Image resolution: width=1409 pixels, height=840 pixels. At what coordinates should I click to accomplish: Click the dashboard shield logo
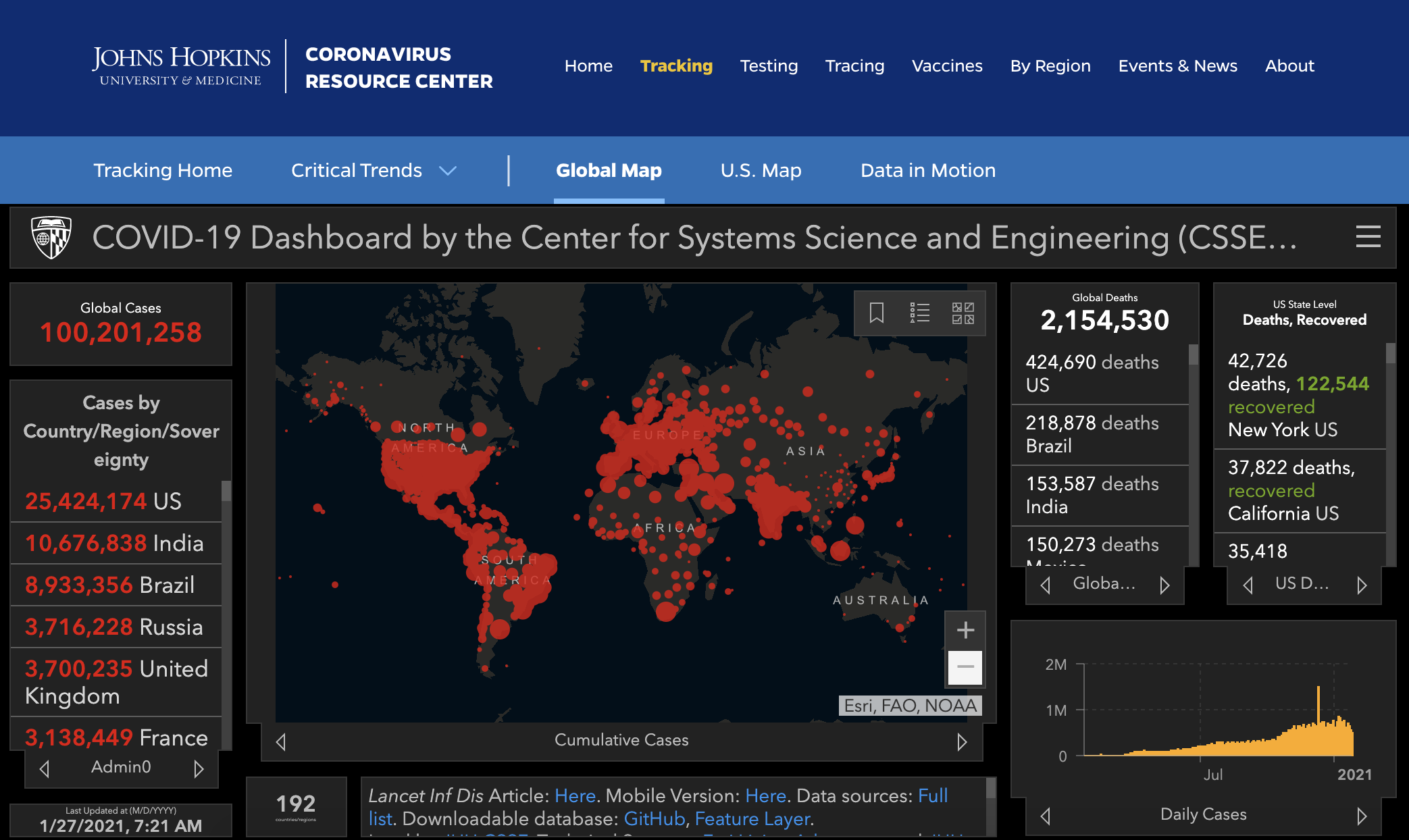point(51,237)
